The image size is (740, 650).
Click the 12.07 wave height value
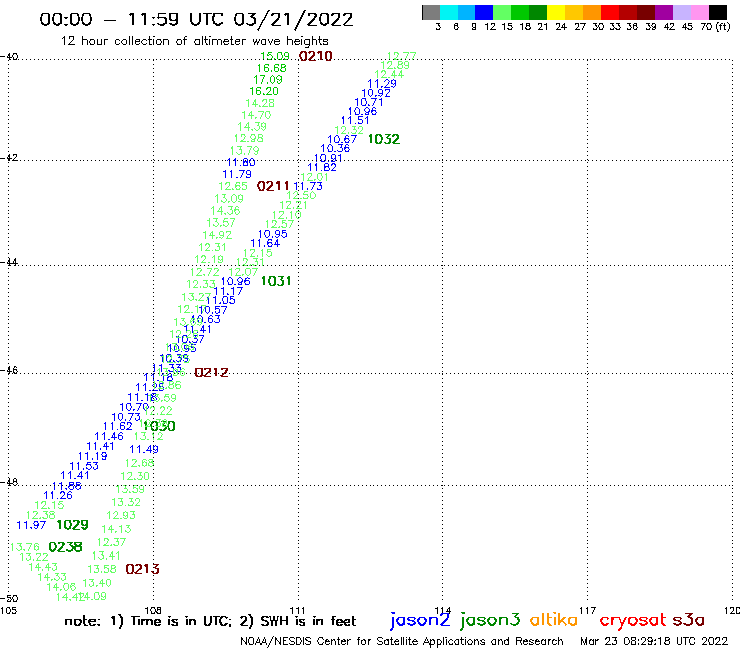[x=243, y=272]
